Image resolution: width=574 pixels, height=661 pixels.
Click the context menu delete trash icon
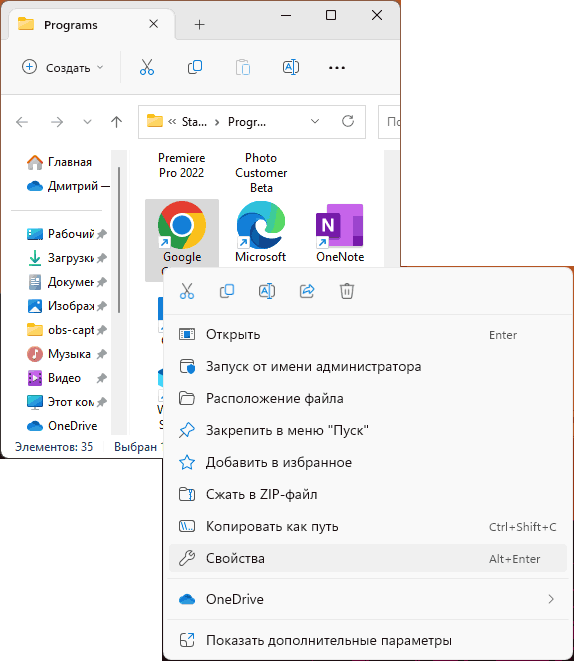[347, 291]
